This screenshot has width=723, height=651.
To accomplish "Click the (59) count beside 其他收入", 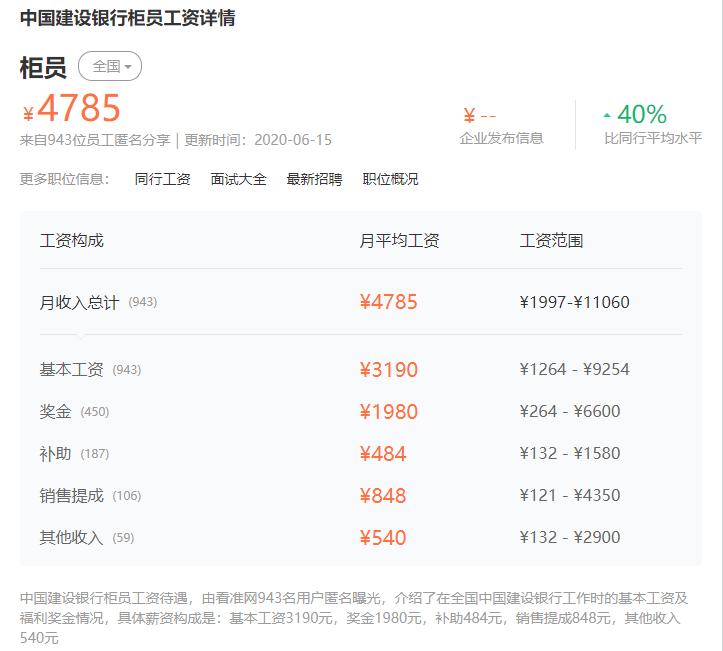I will (123, 538).
